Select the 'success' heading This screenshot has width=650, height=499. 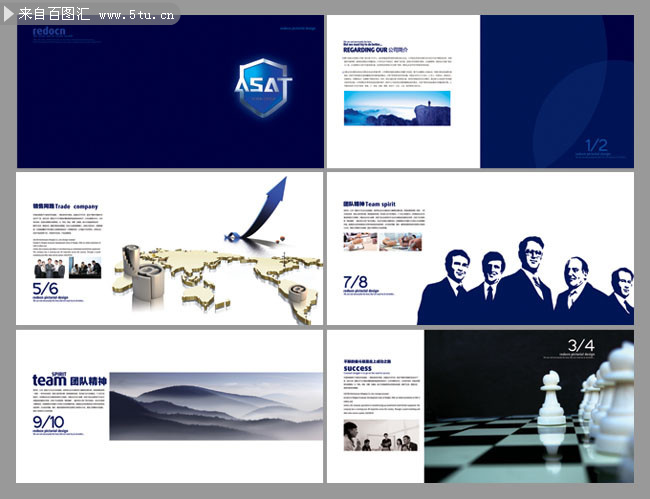click(x=357, y=368)
